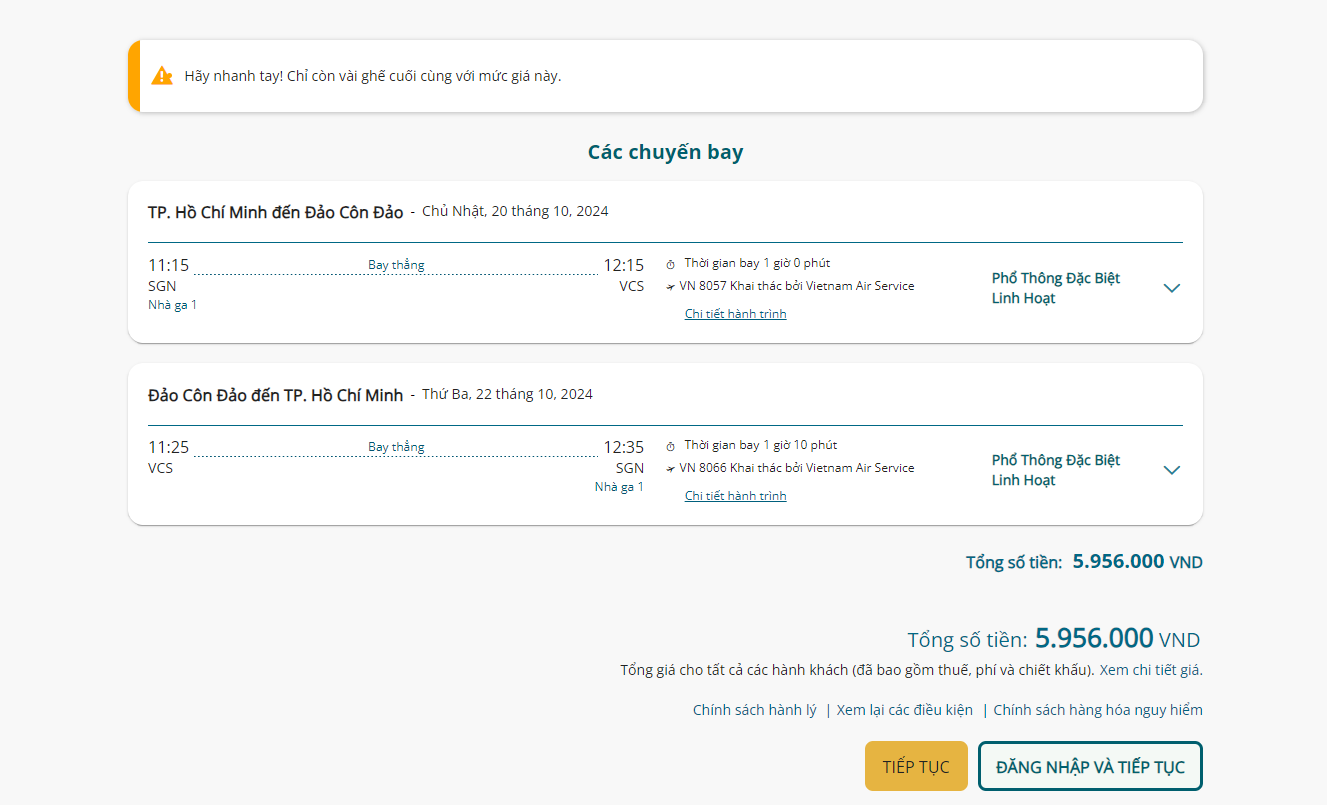Screen dimensions: 1327x805
Task: Click Xem lại các điều kiện
Action: click(x=904, y=710)
